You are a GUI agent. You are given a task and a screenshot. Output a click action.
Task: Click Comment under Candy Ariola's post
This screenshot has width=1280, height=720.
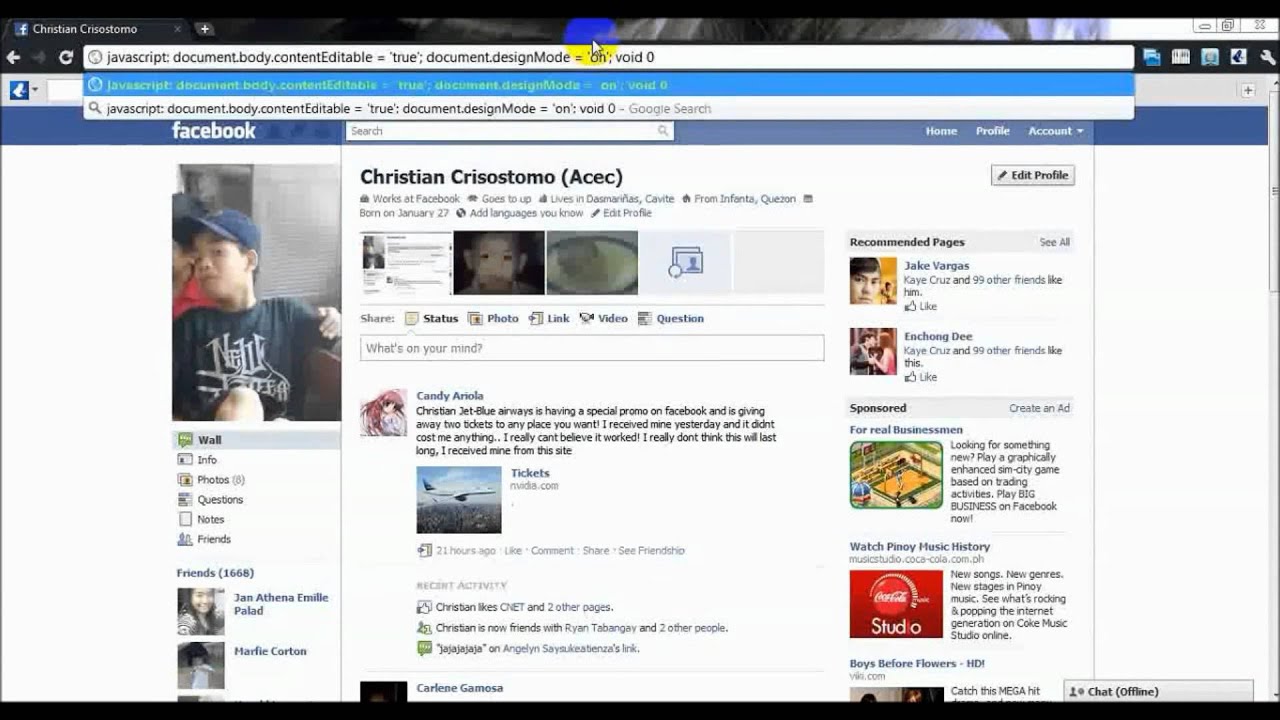click(552, 551)
